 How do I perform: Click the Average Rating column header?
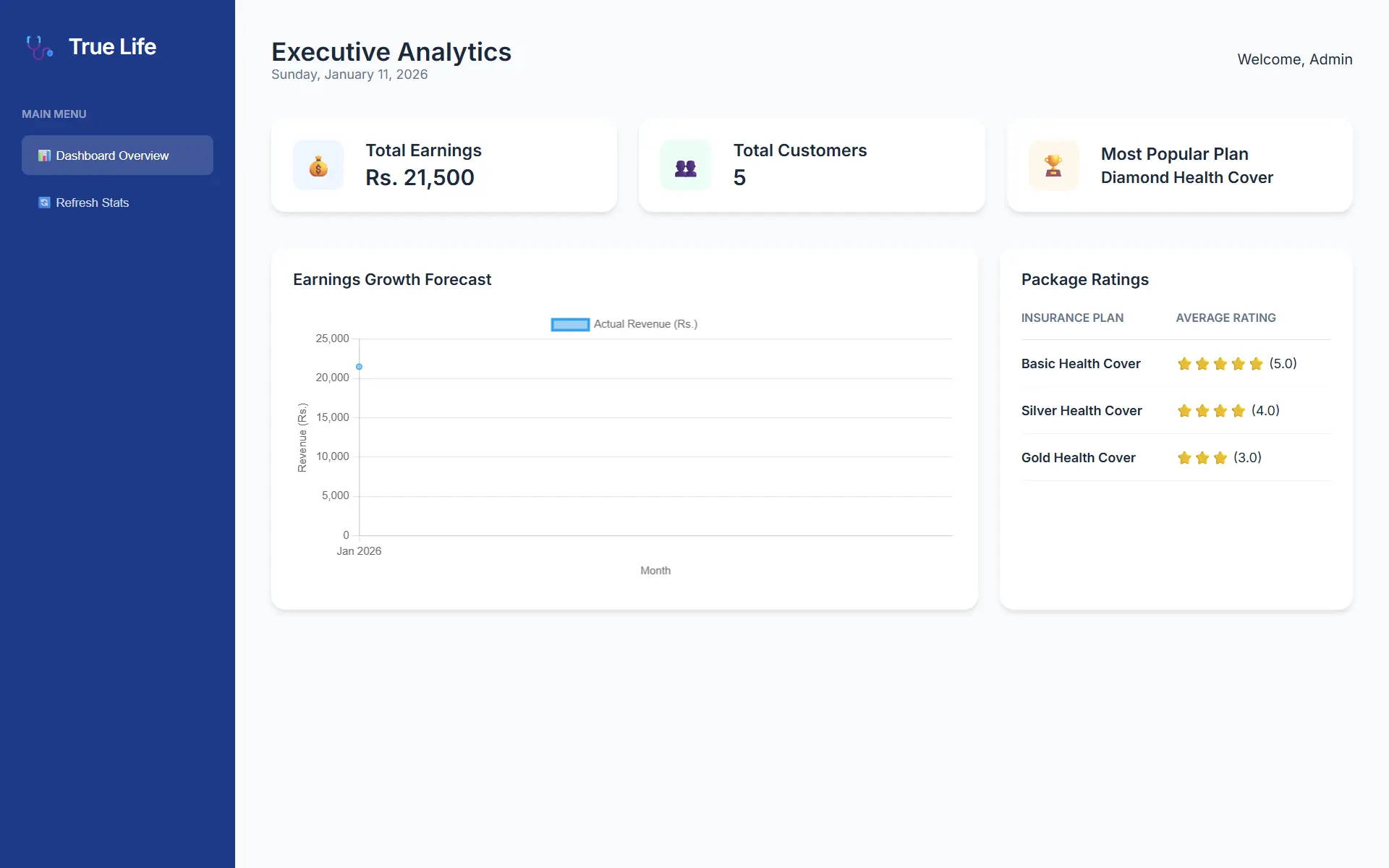click(1226, 318)
